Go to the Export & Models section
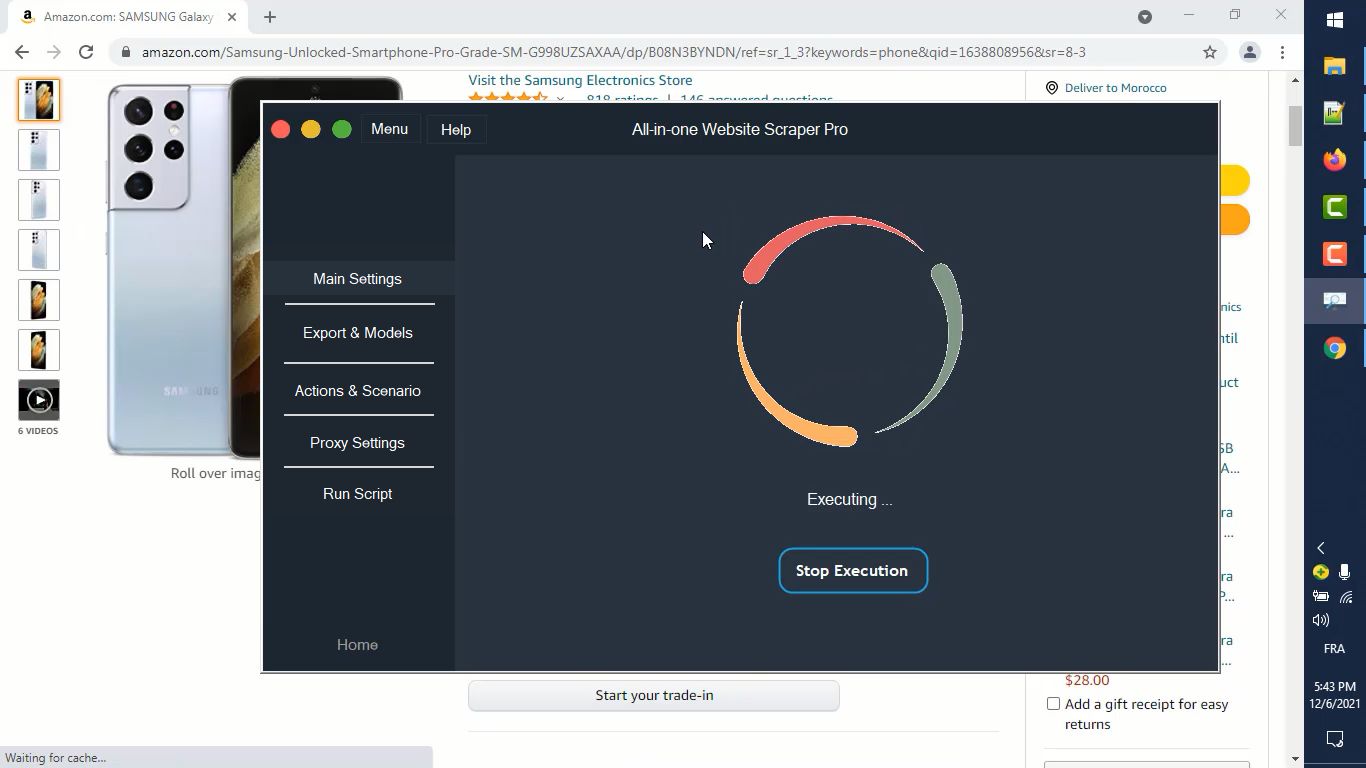 tap(358, 333)
